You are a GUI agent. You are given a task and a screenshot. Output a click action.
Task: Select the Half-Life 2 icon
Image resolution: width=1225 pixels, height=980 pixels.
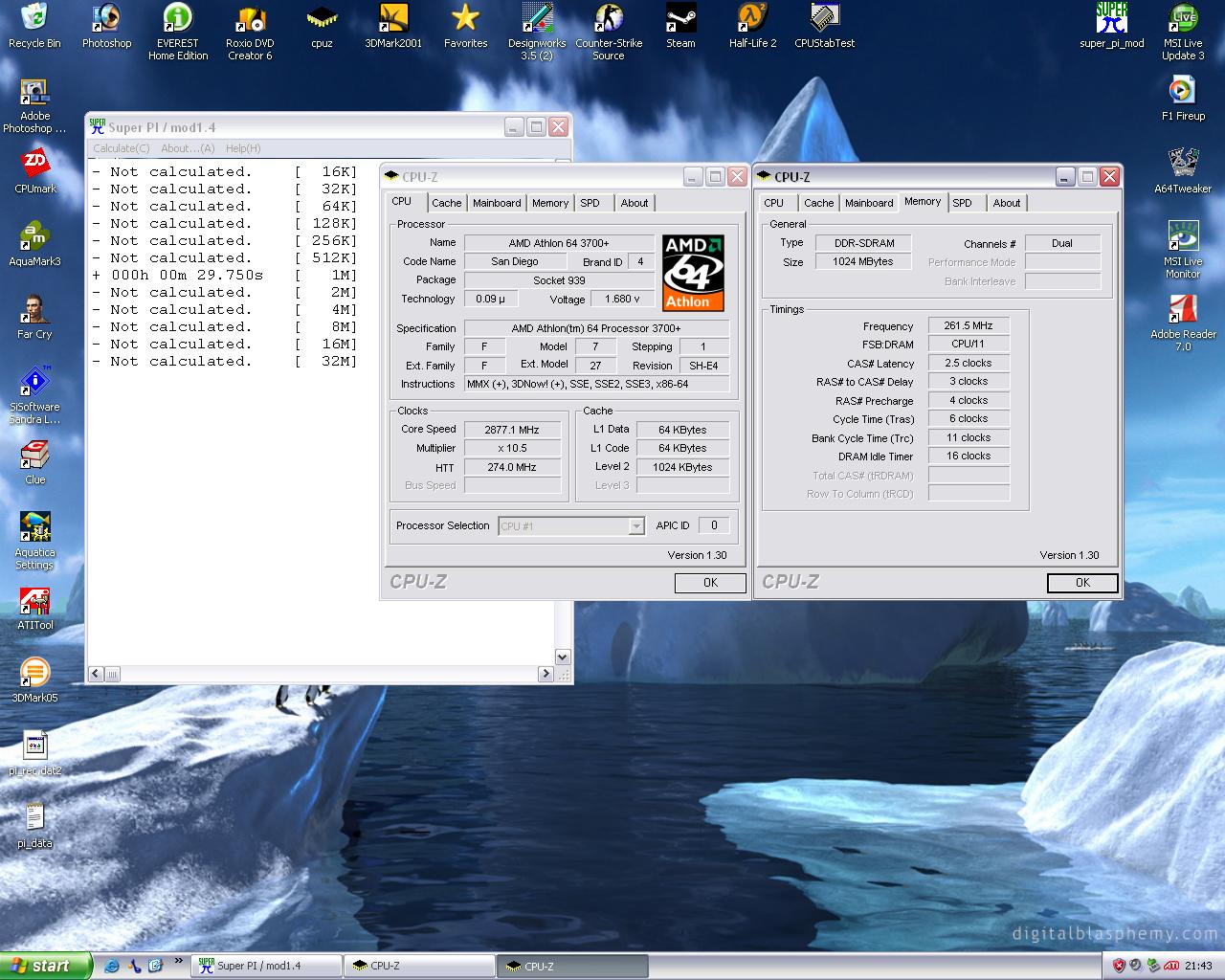click(x=752, y=26)
